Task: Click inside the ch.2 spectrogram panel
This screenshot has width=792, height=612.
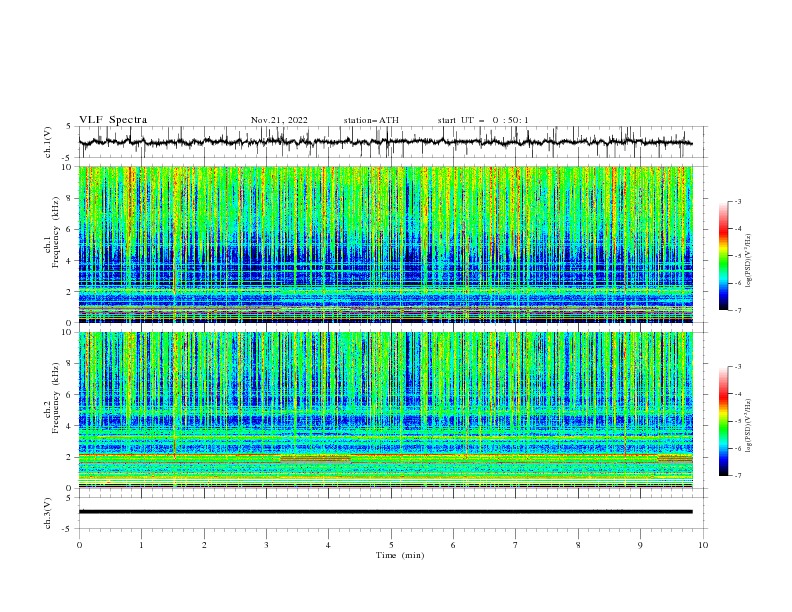Action: point(385,410)
